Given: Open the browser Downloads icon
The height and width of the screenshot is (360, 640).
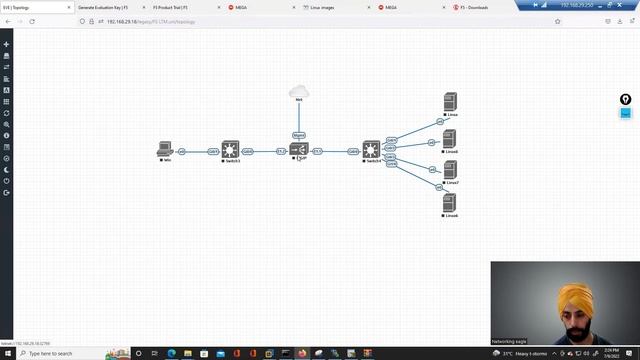Looking at the screenshot, I should (620, 21).
